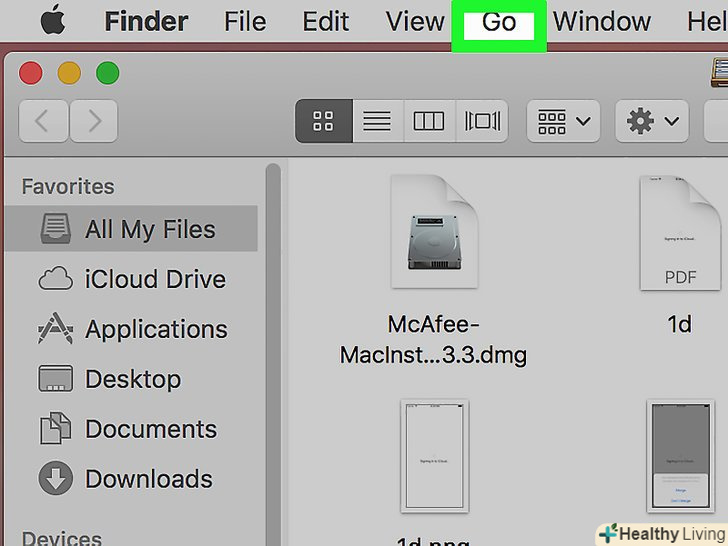Screen dimensions: 728x546
Task: Click the Applications icon
Action: (56, 328)
